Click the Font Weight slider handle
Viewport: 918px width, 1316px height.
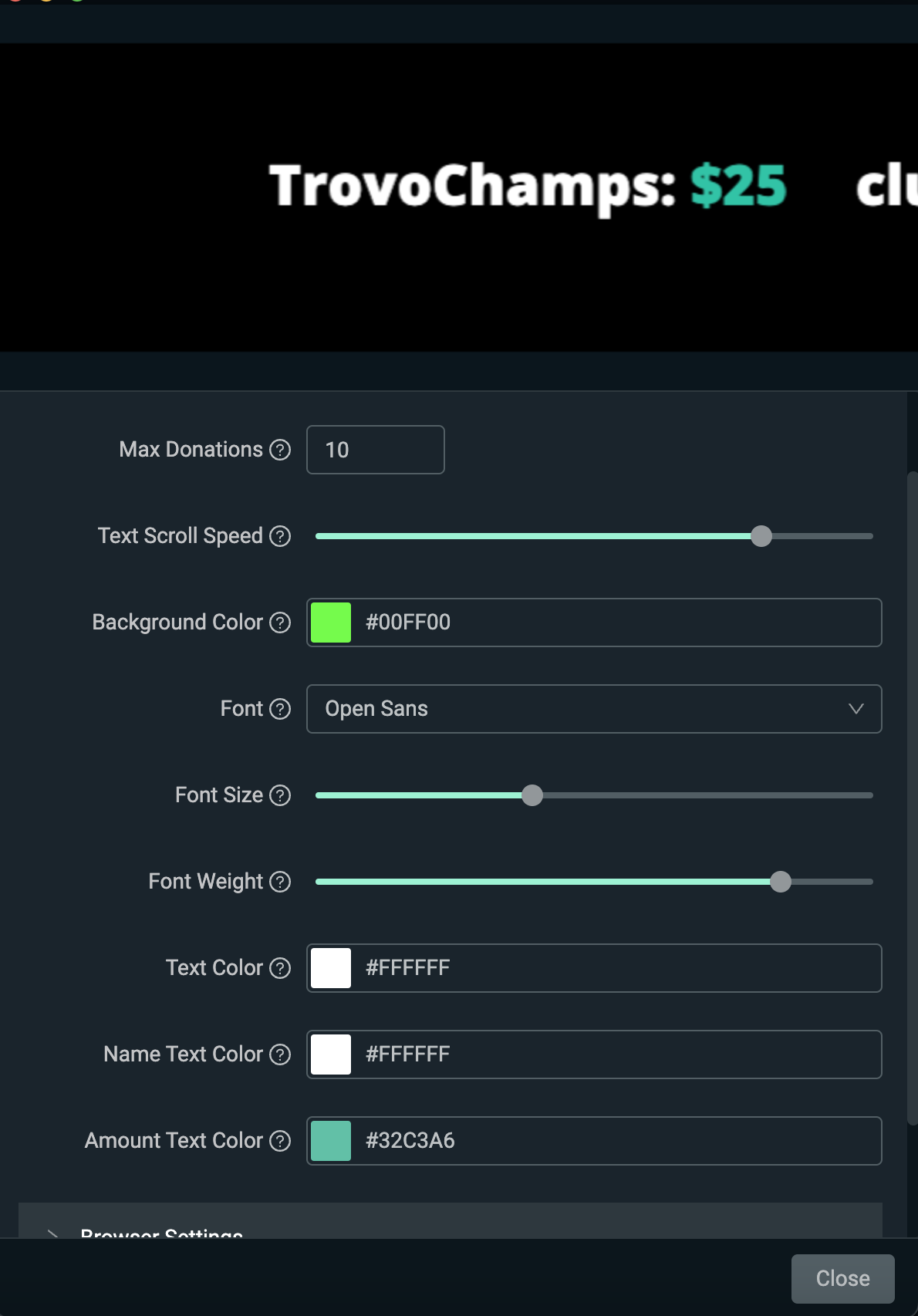(x=781, y=882)
